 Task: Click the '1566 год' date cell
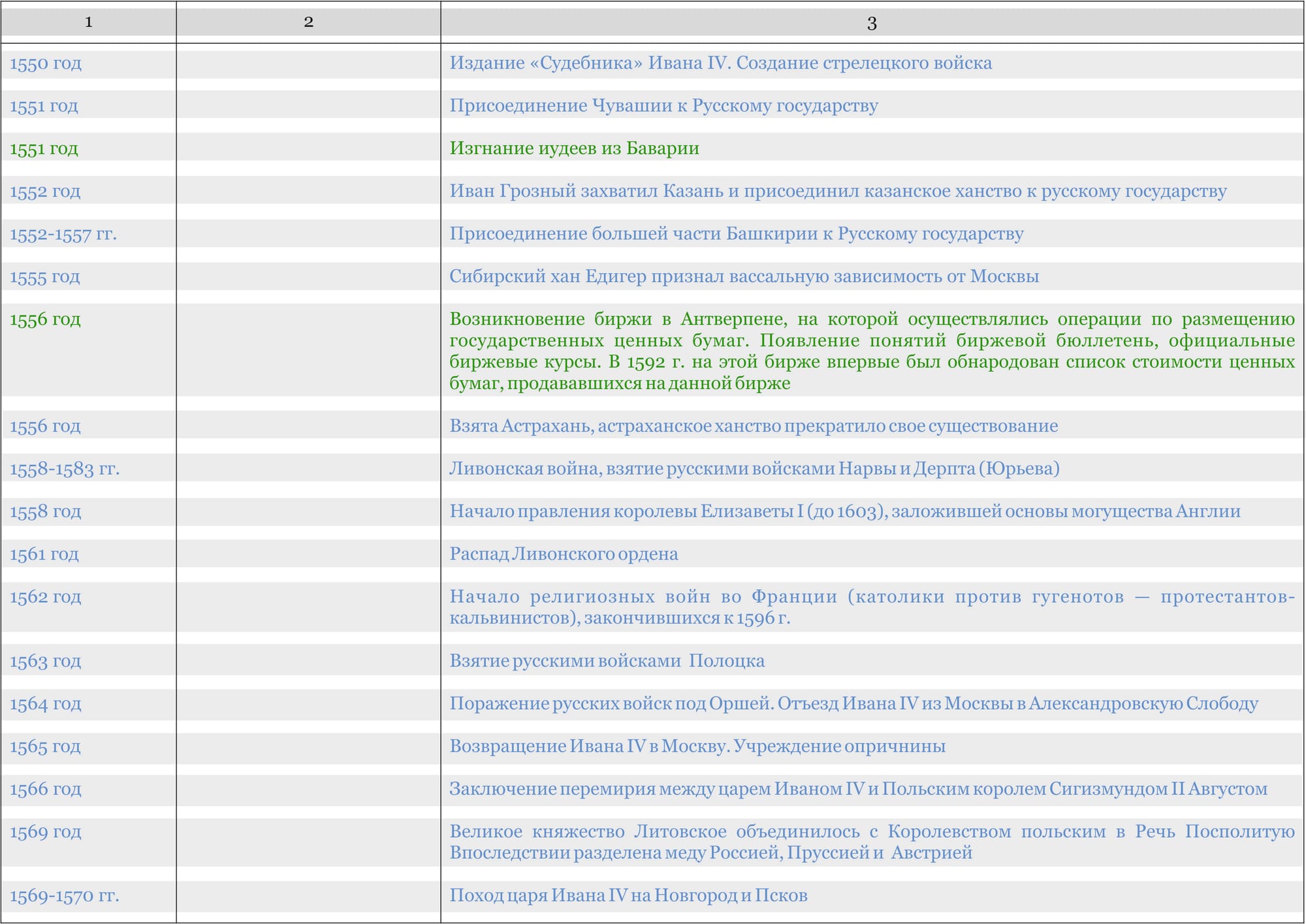(x=46, y=789)
